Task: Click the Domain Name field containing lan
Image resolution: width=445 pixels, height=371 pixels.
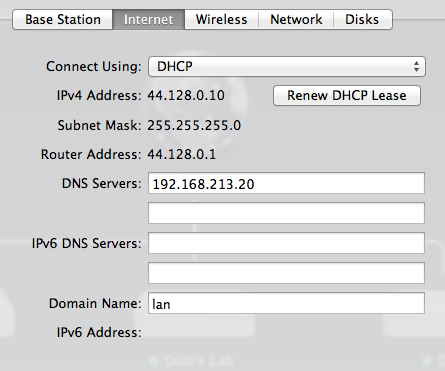Action: pyautogui.click(x=286, y=303)
